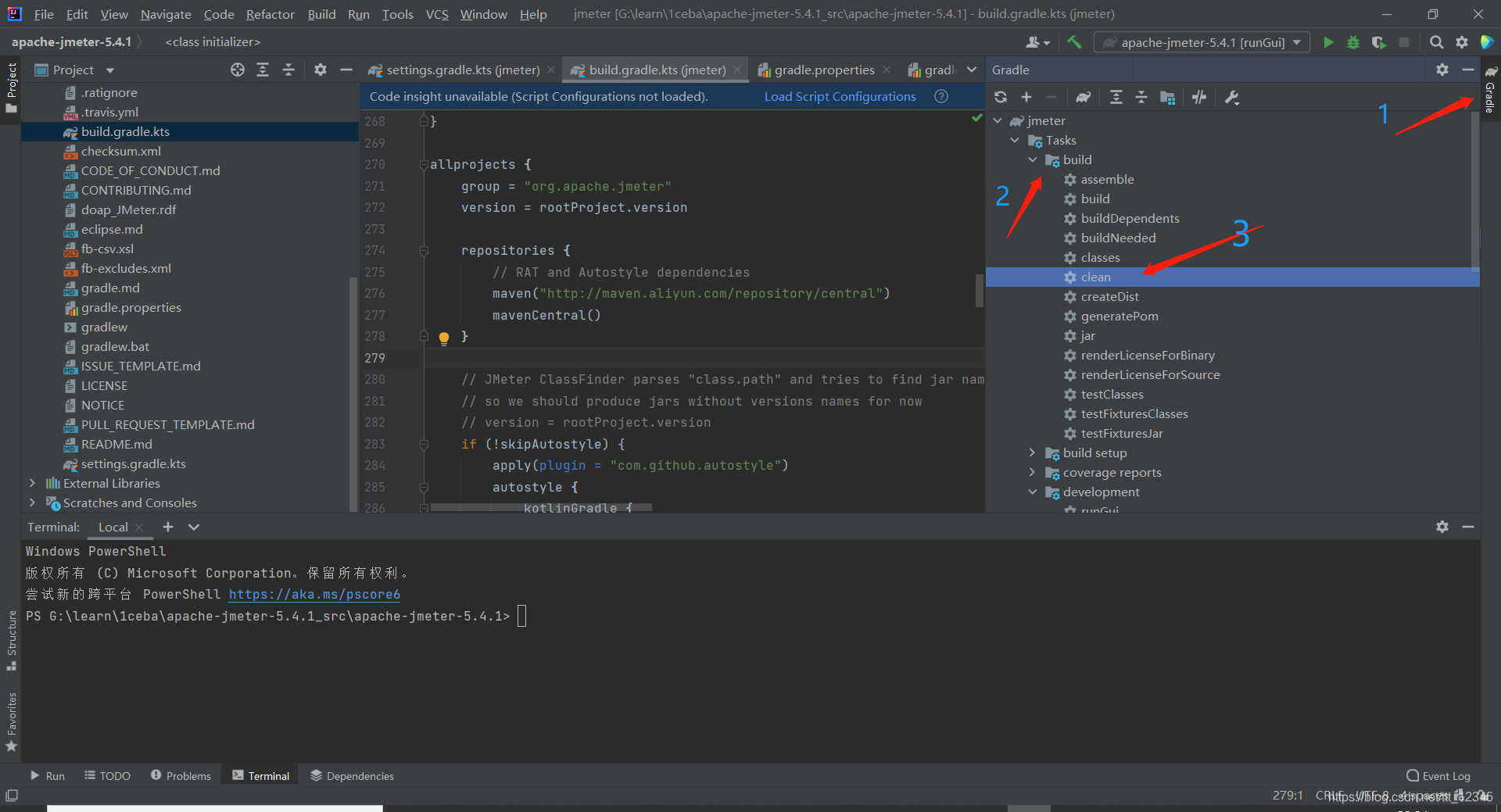The width and height of the screenshot is (1501, 812).
Task: Close the build.gradle.kts (jmeter) tab
Action: (x=737, y=70)
